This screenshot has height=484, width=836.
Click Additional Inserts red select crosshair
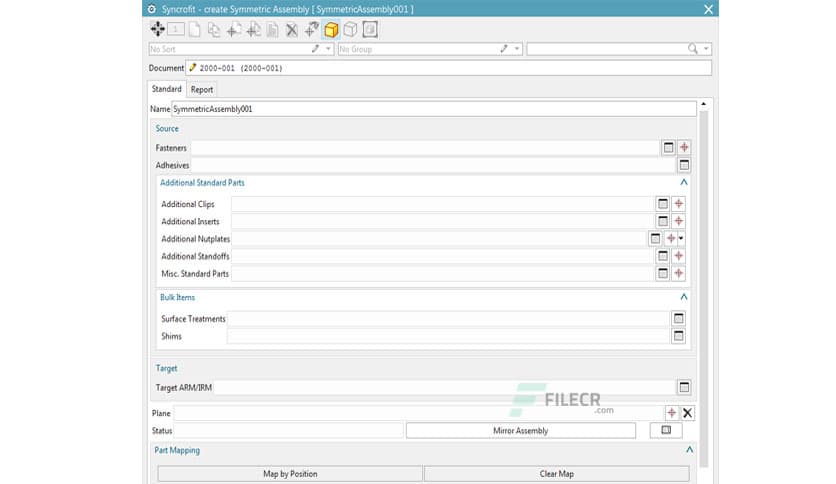(678, 221)
